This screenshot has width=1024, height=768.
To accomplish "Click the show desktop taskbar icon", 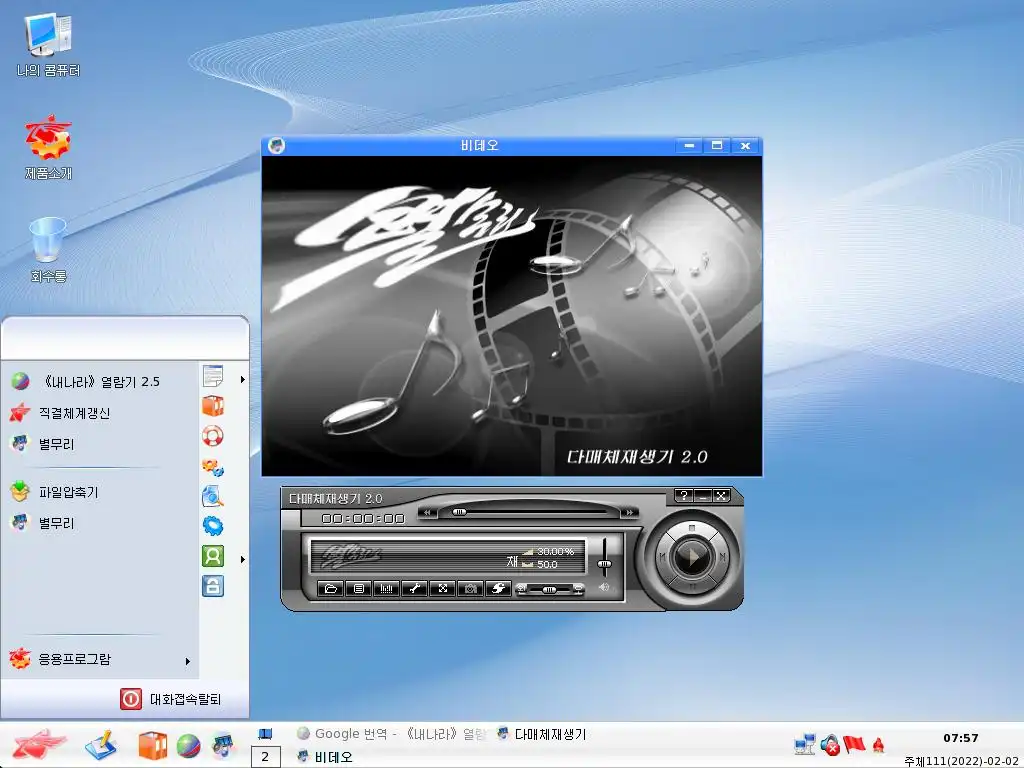I will pos(265,734).
